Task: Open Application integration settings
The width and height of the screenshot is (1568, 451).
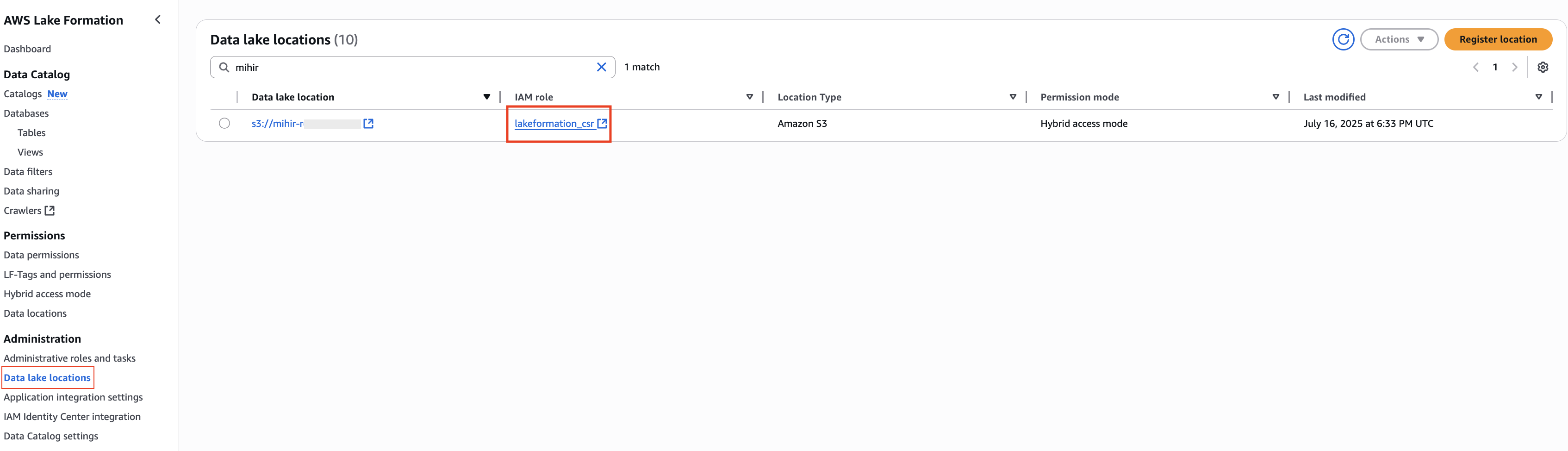Action: click(x=73, y=397)
